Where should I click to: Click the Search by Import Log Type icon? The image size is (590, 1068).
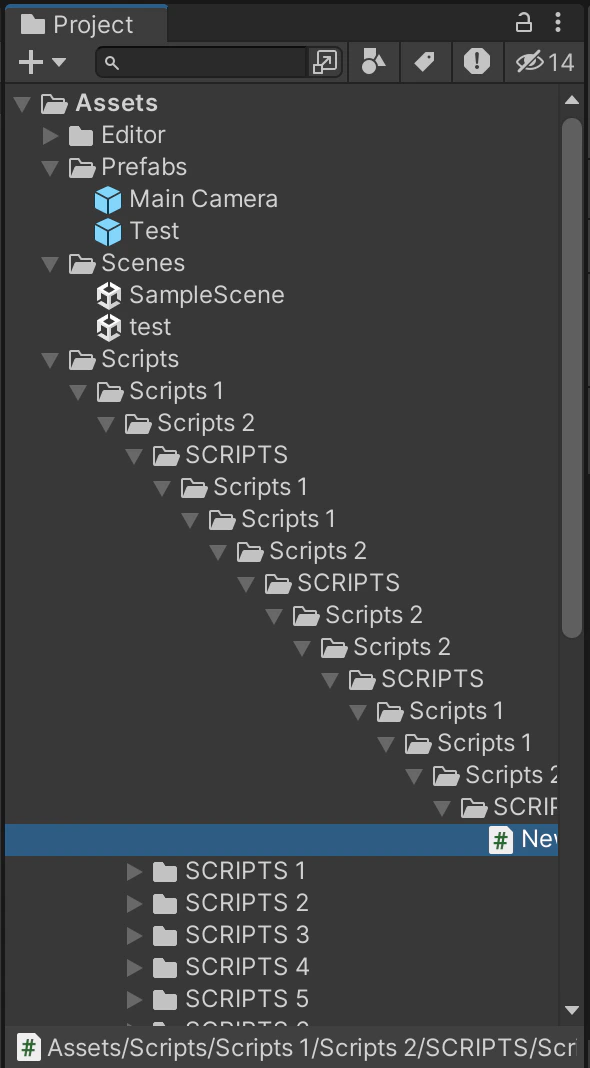point(477,63)
